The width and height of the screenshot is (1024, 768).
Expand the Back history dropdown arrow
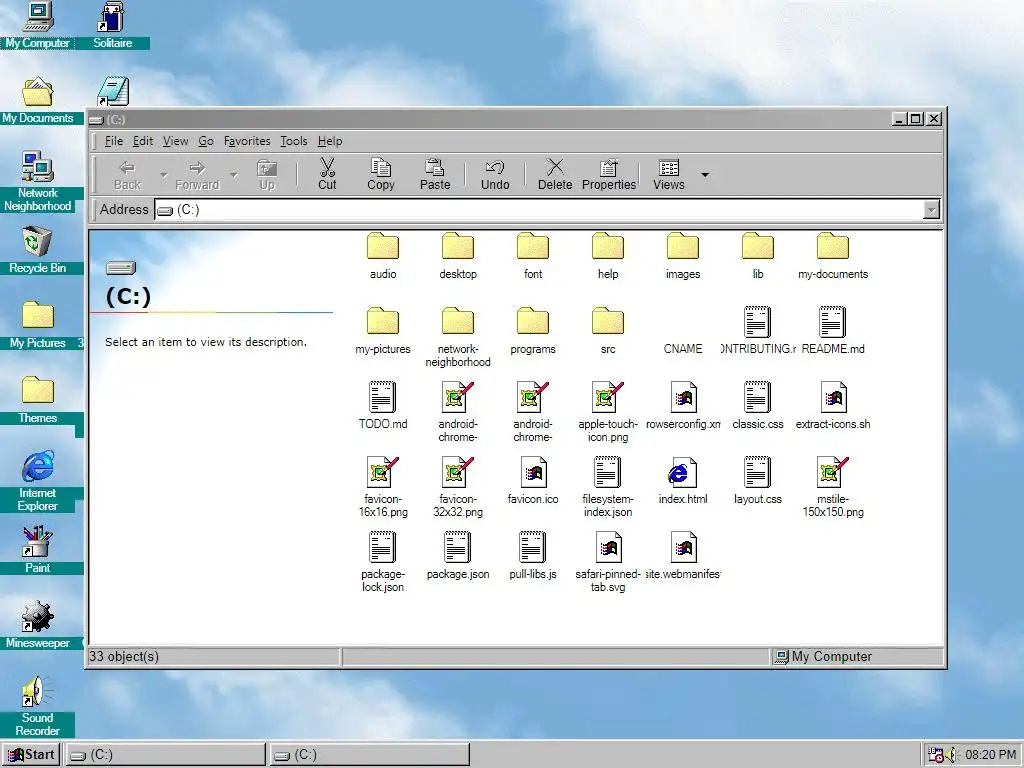tap(164, 175)
